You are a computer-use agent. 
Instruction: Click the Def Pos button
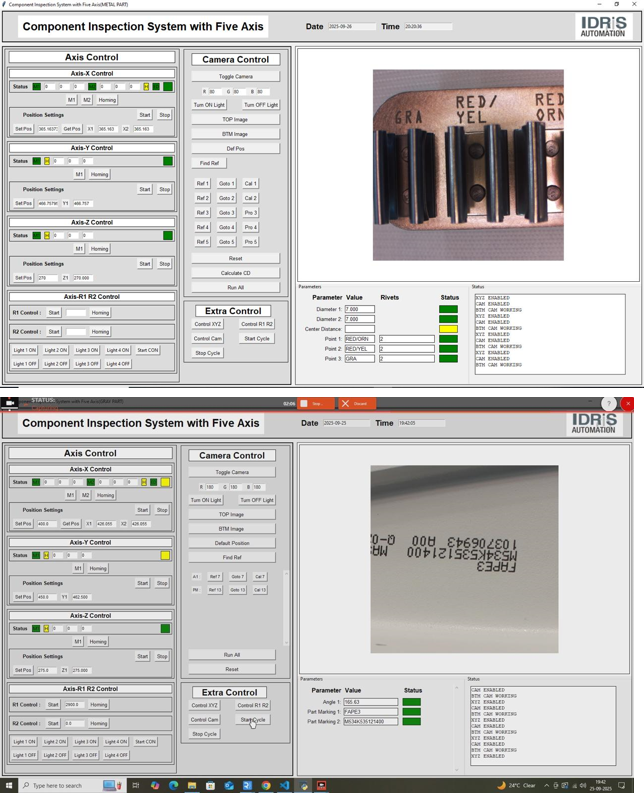(x=235, y=148)
